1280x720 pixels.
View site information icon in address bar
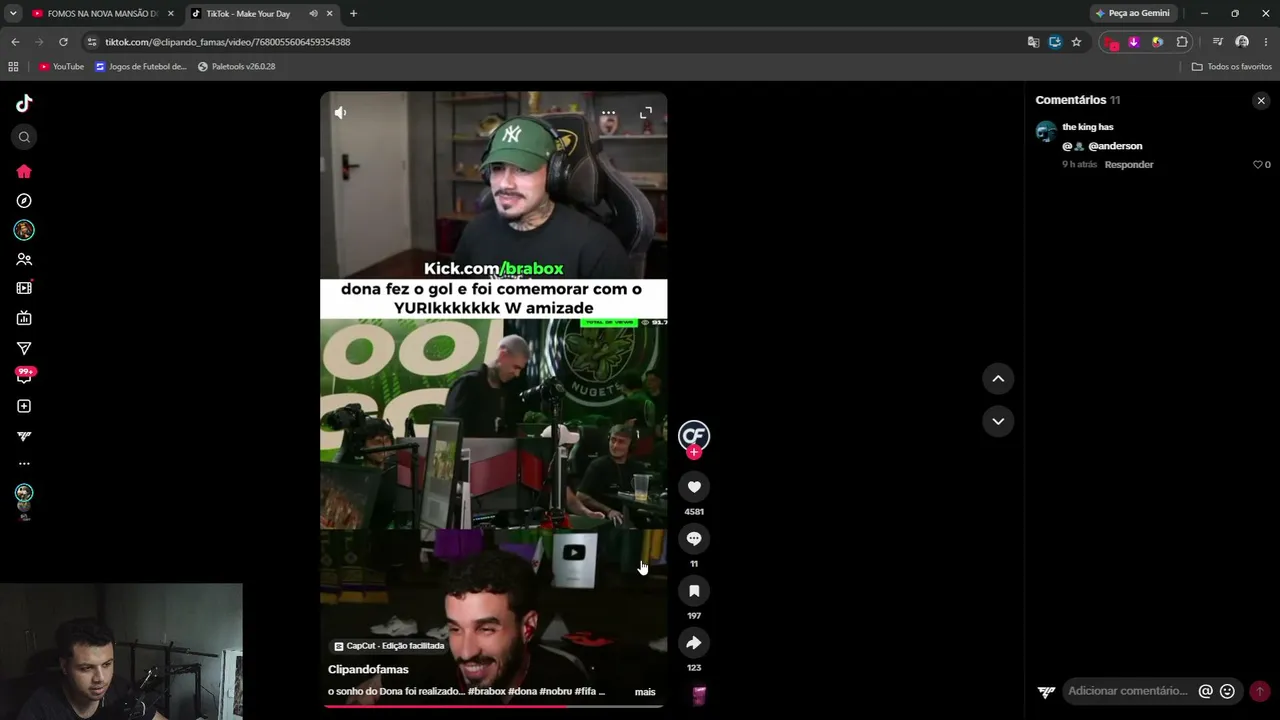point(92,42)
